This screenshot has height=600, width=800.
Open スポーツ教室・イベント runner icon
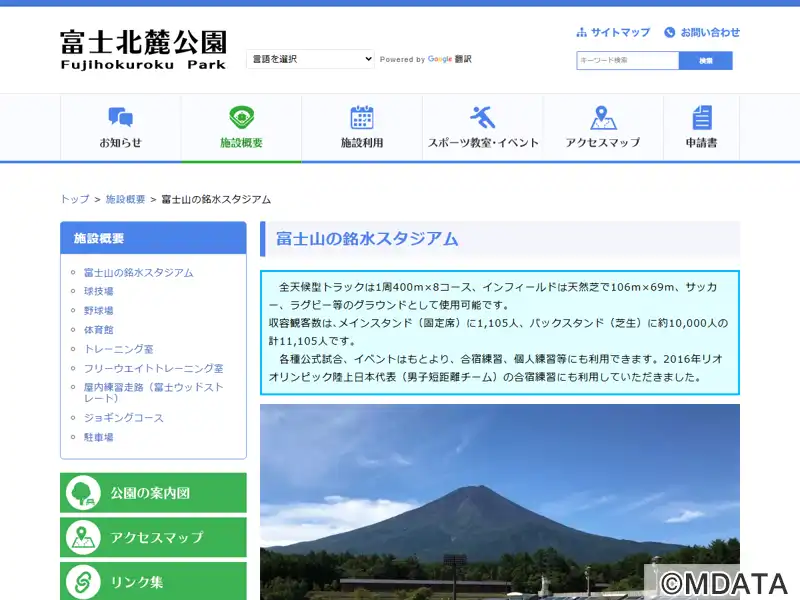click(483, 118)
